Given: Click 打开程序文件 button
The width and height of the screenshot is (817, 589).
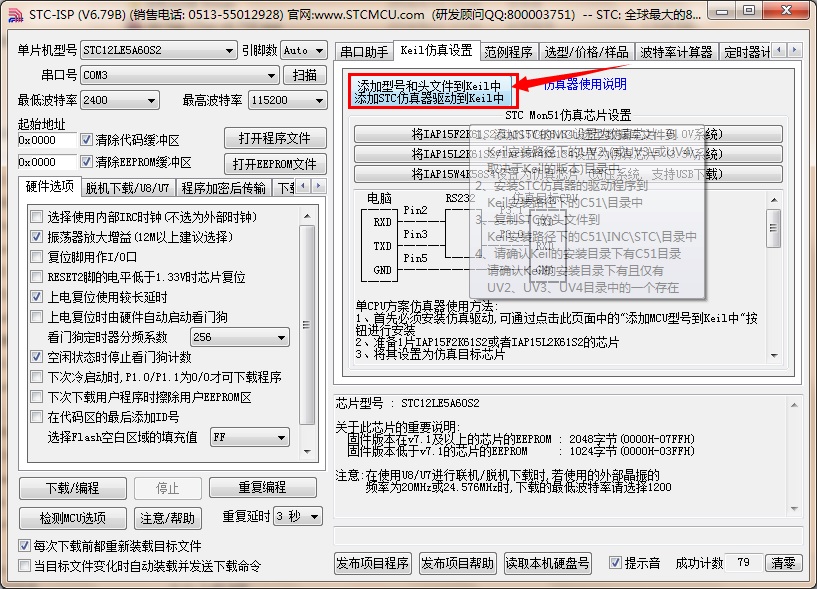Looking at the screenshot, I should point(275,139).
